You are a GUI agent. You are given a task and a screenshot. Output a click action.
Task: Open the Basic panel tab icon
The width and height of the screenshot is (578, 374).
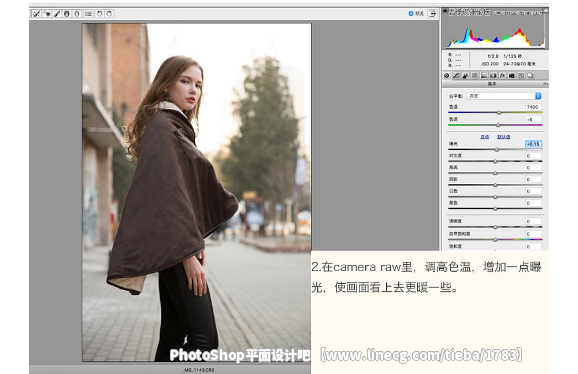click(x=447, y=76)
